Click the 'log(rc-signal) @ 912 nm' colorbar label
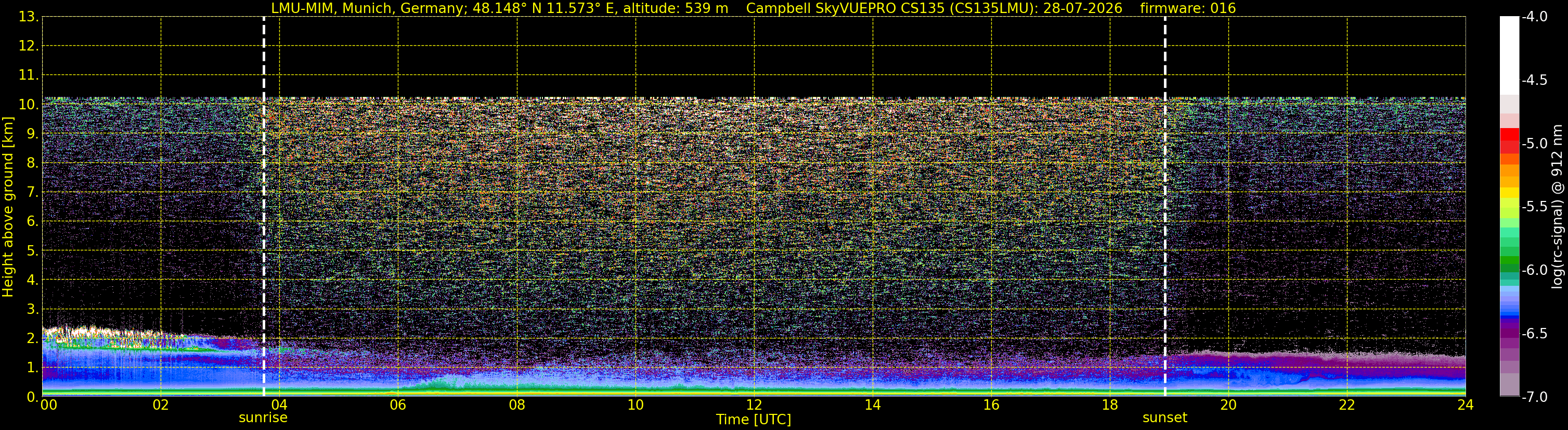The height and width of the screenshot is (430, 1568). (x=1558, y=207)
